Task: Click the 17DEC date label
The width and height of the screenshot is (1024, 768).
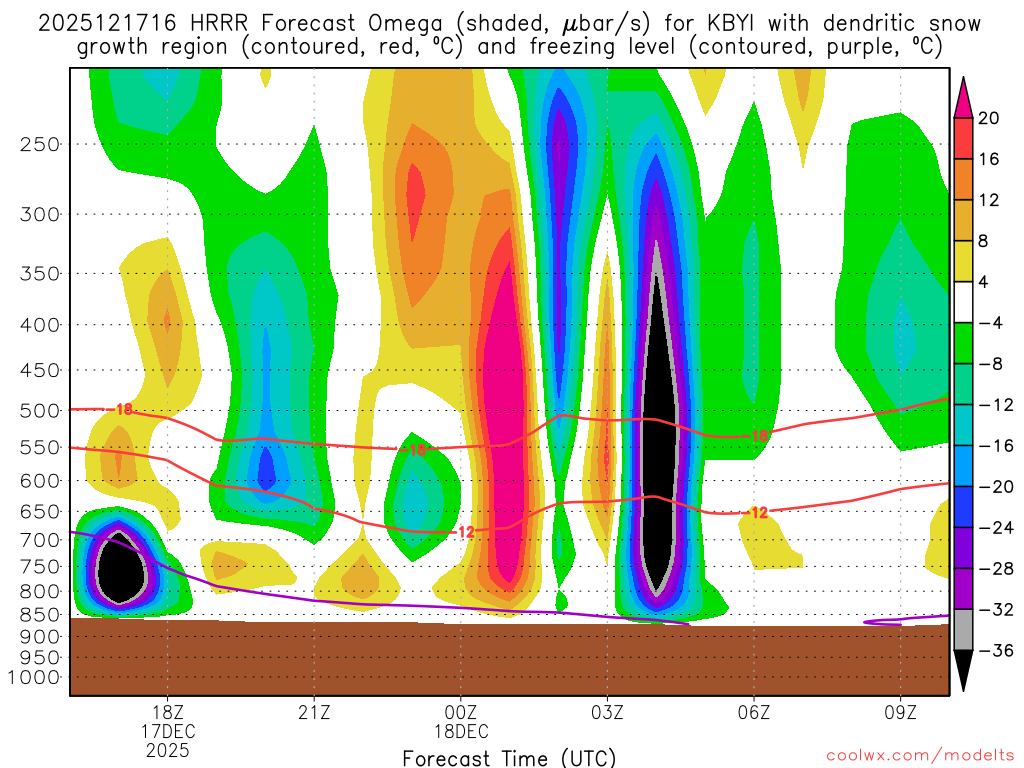Action: coord(168,731)
